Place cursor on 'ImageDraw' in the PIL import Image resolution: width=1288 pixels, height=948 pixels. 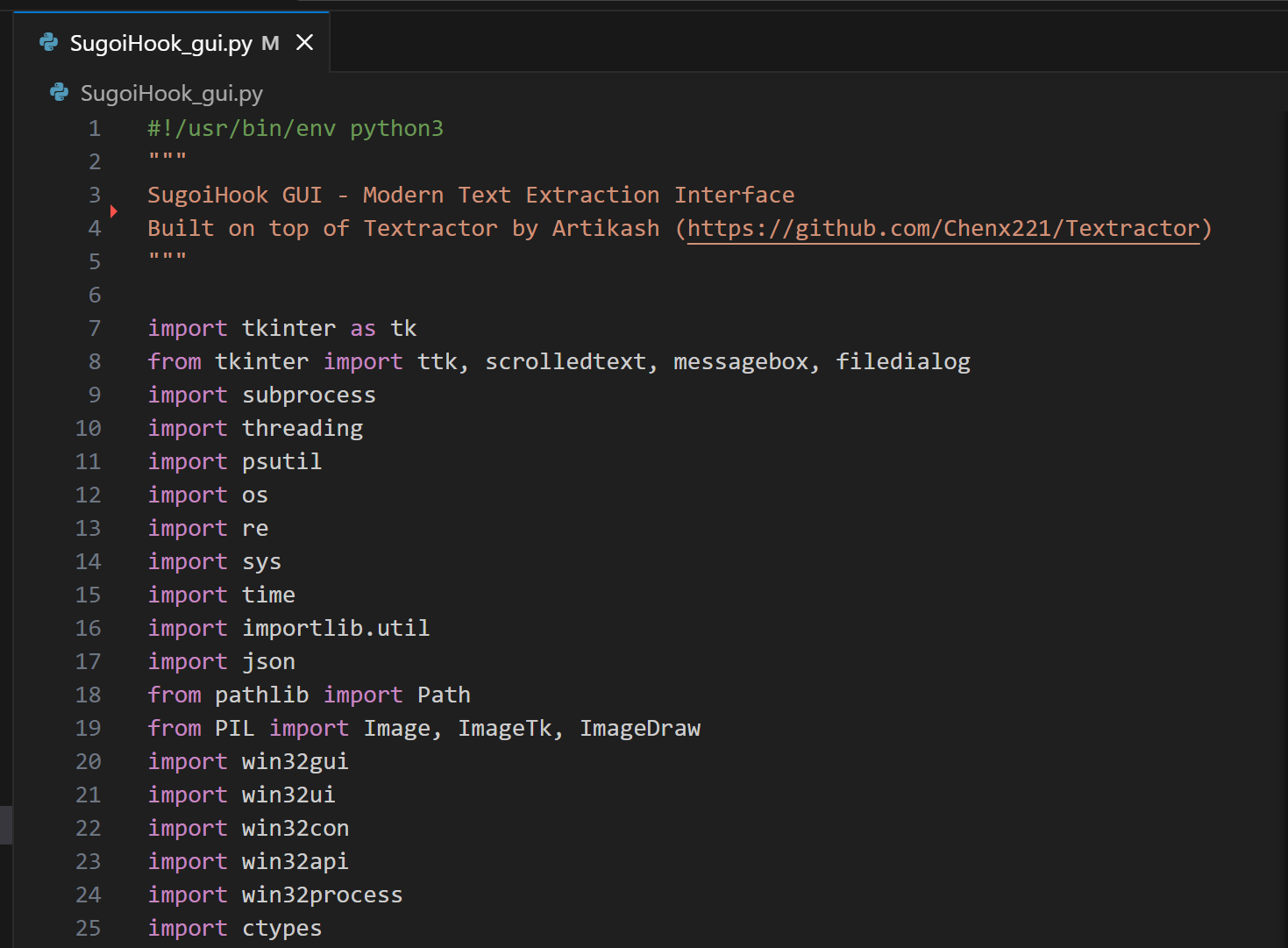tap(640, 729)
